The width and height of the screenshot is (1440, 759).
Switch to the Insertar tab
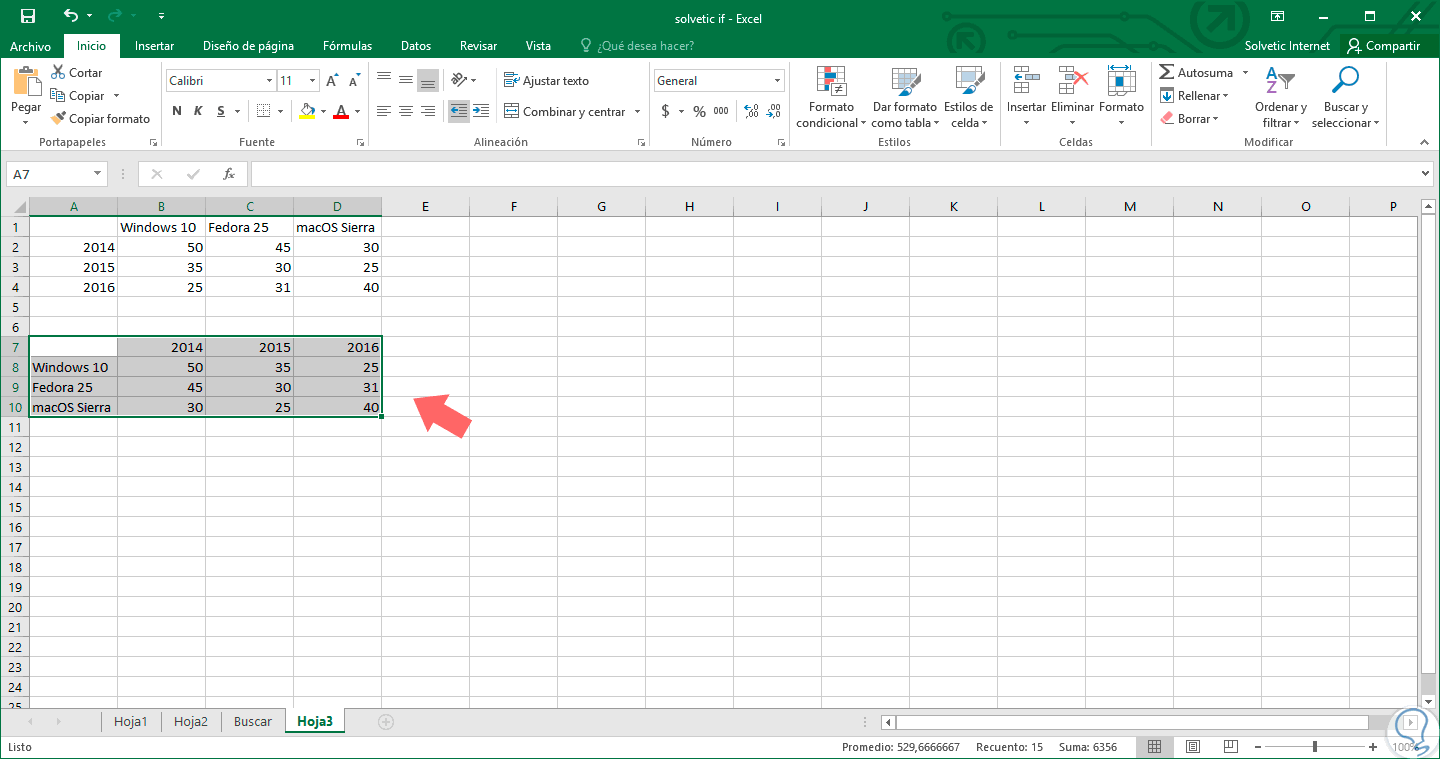click(154, 46)
